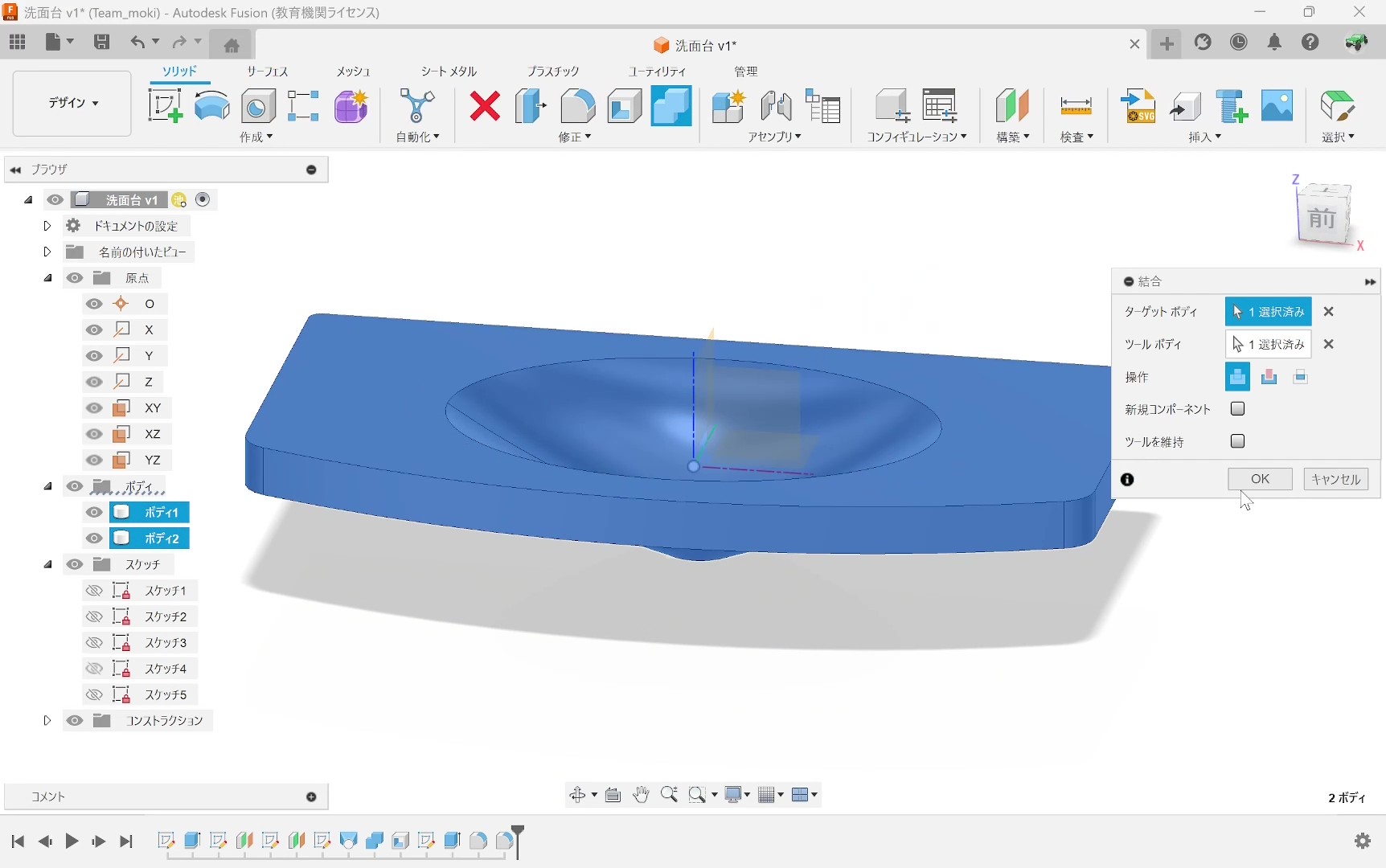1386x868 pixels.
Task: Click the red X Delete tool
Action: [485, 106]
